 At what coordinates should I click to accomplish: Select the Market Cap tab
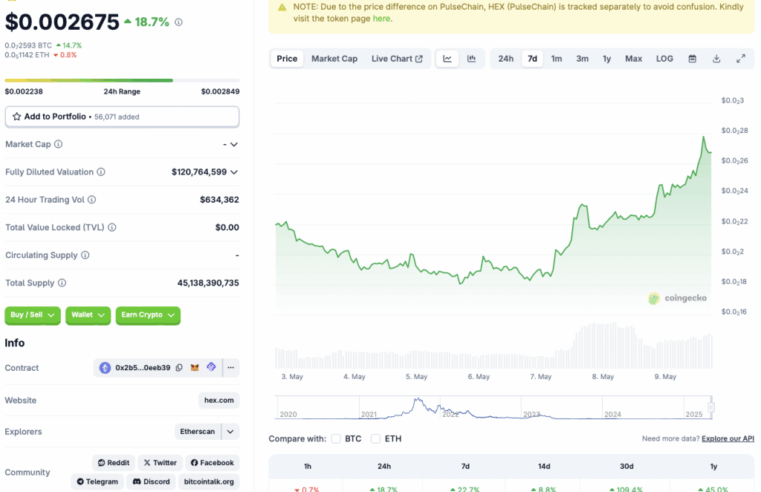[x=334, y=59]
